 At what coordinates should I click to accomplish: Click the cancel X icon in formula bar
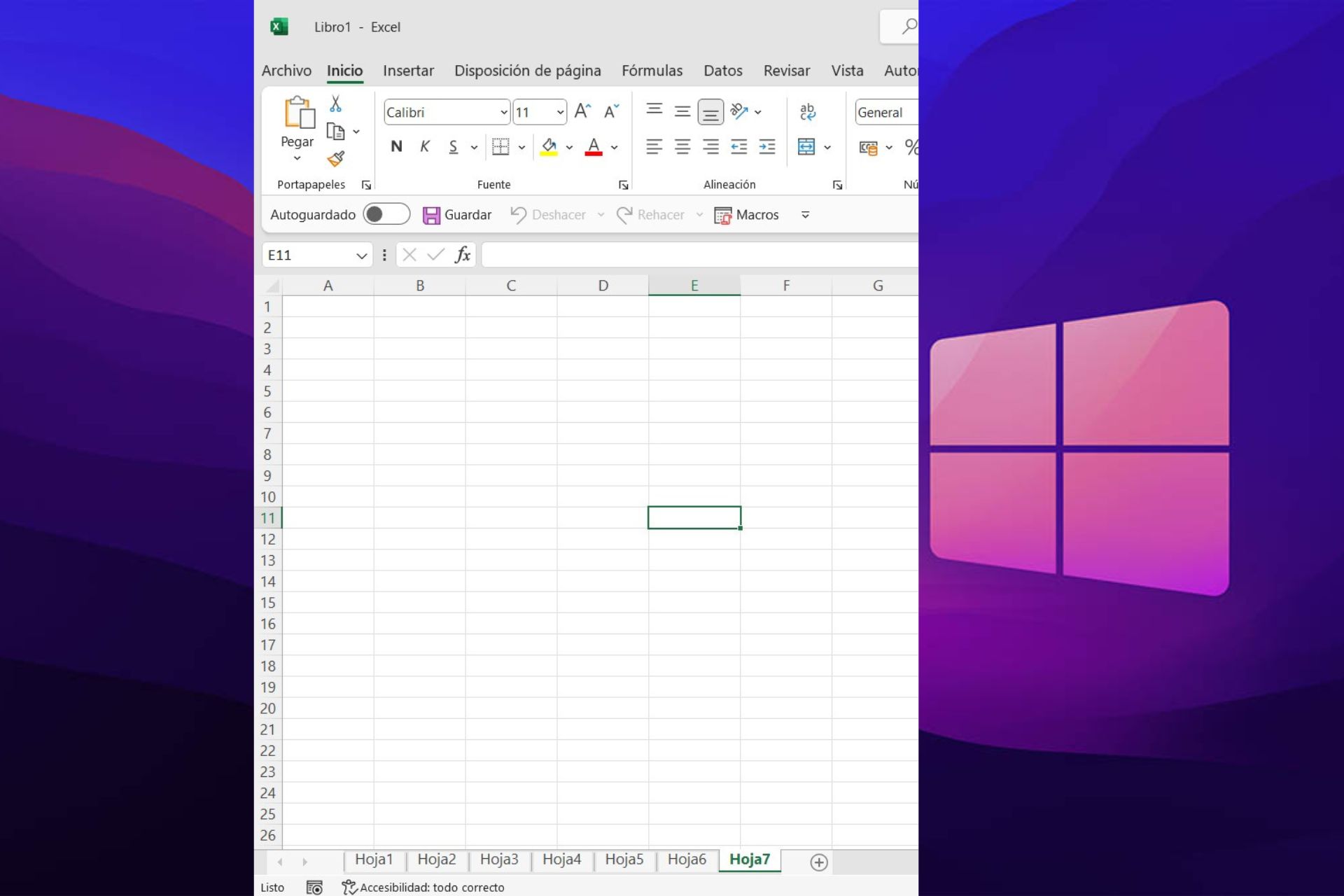(409, 255)
